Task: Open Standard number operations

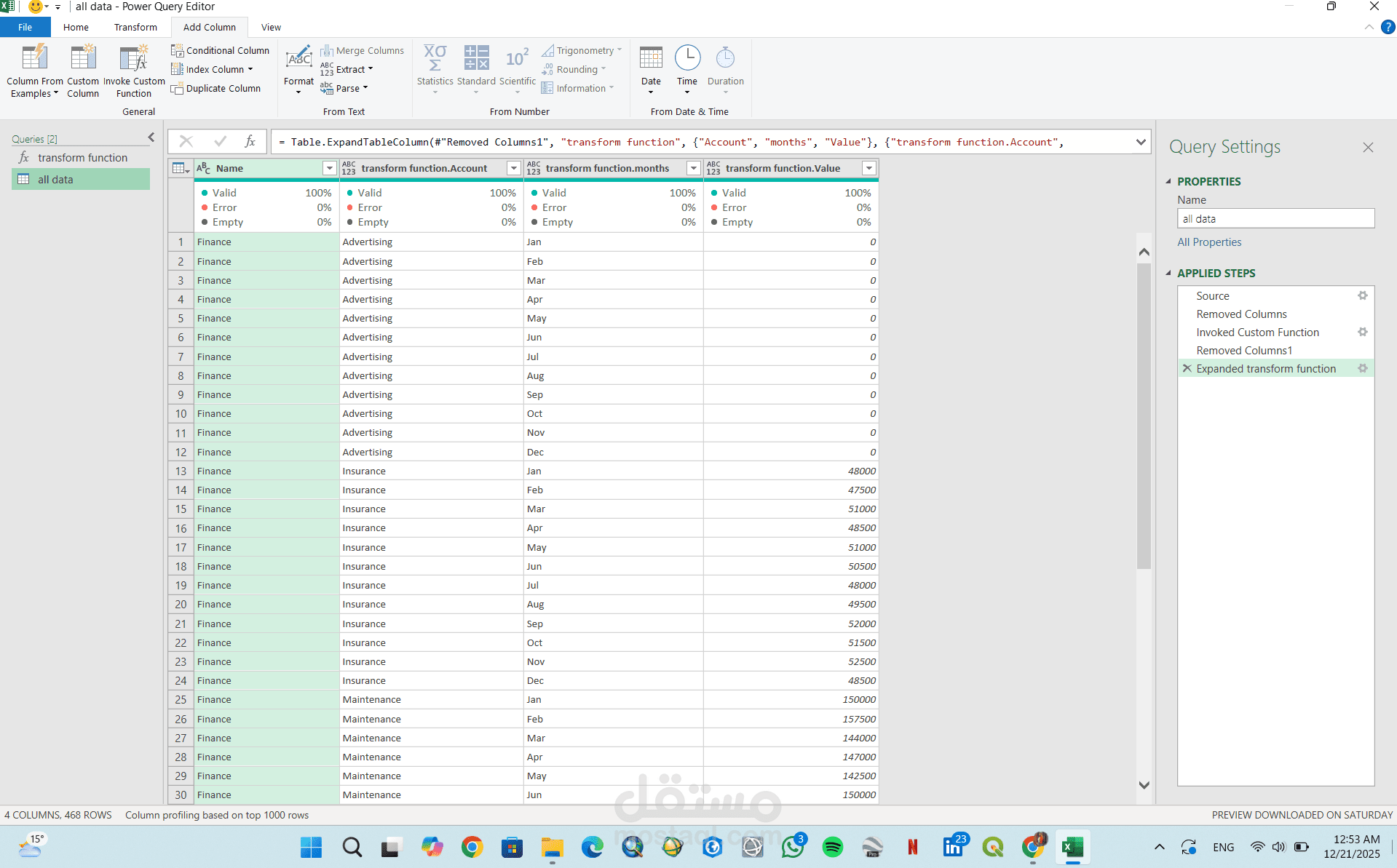Action: [476, 71]
